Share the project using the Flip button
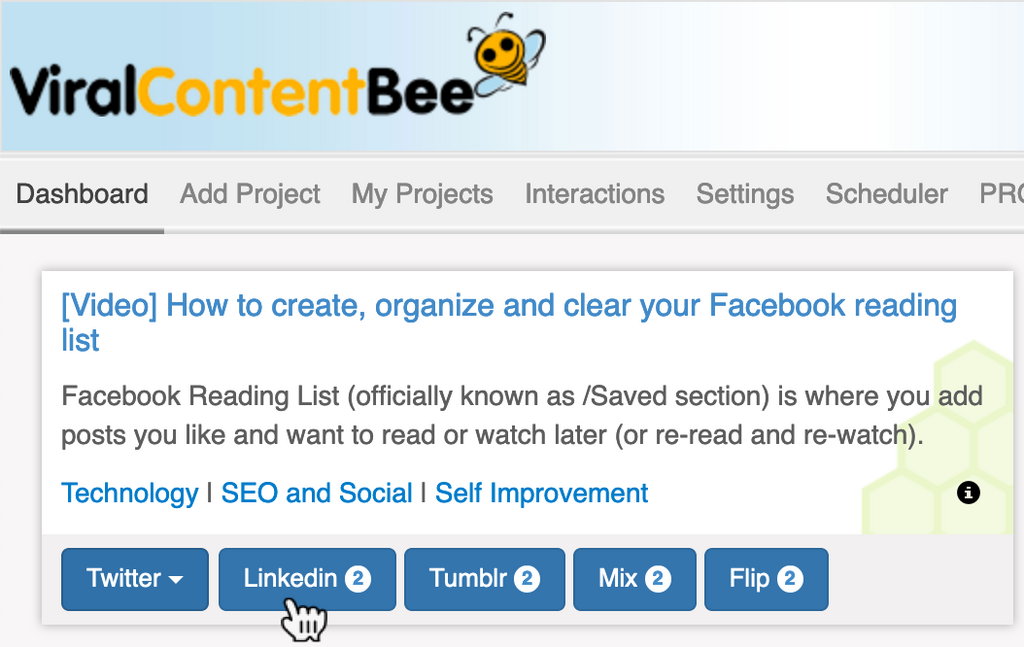Viewport: 1024px width, 647px height. coord(750,579)
